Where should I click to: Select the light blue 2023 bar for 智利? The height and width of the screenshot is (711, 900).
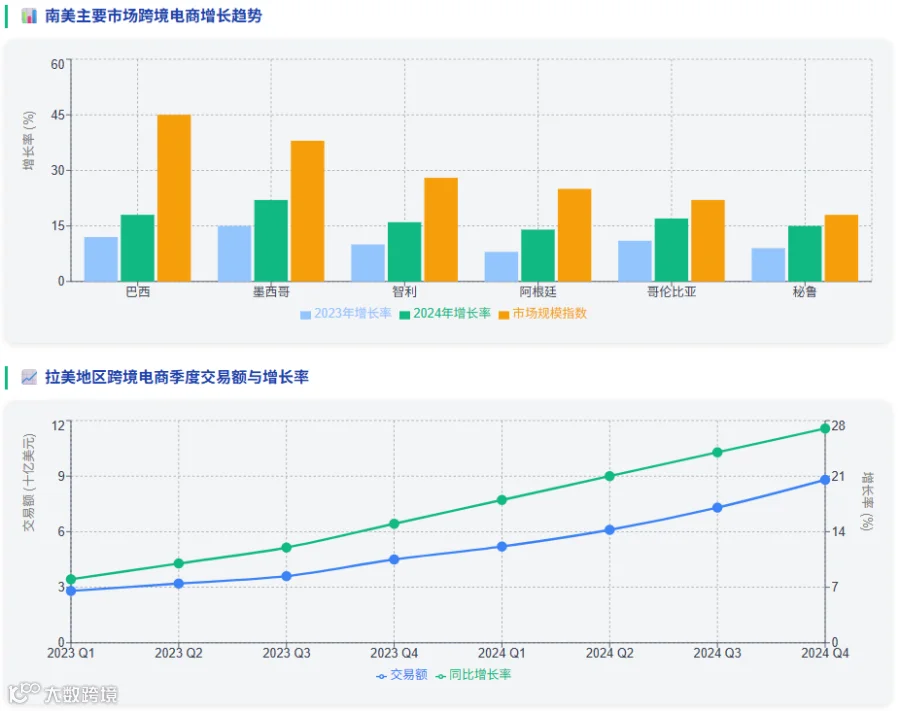coord(368,263)
